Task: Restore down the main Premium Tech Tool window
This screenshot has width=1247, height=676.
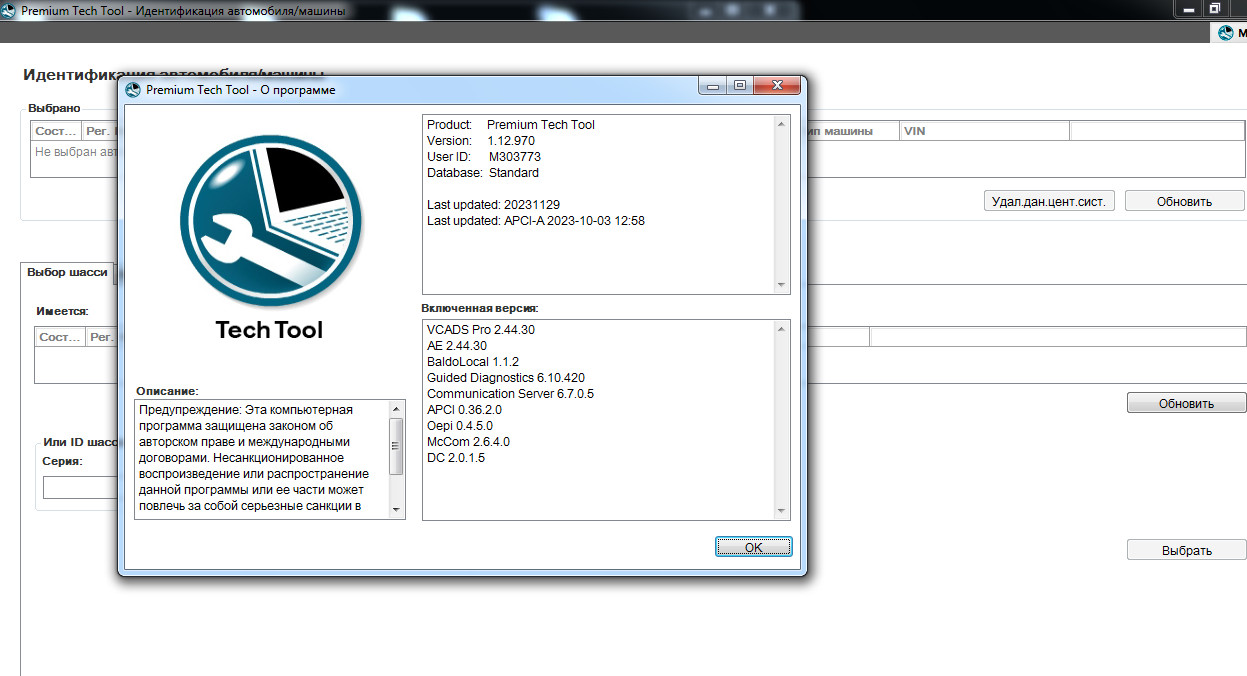Action: point(1215,8)
